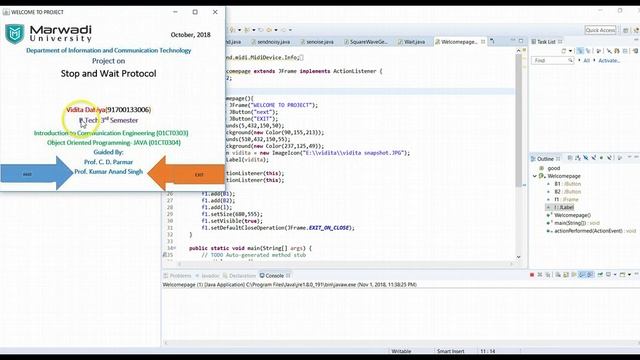Click the horizontal scrollbar of the code editor
This screenshot has height=360, width=640.
tap(345, 264)
